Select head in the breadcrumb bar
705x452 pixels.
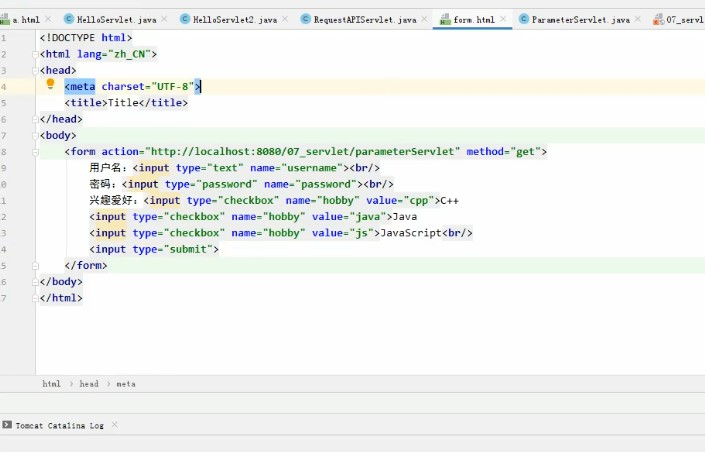(89, 384)
